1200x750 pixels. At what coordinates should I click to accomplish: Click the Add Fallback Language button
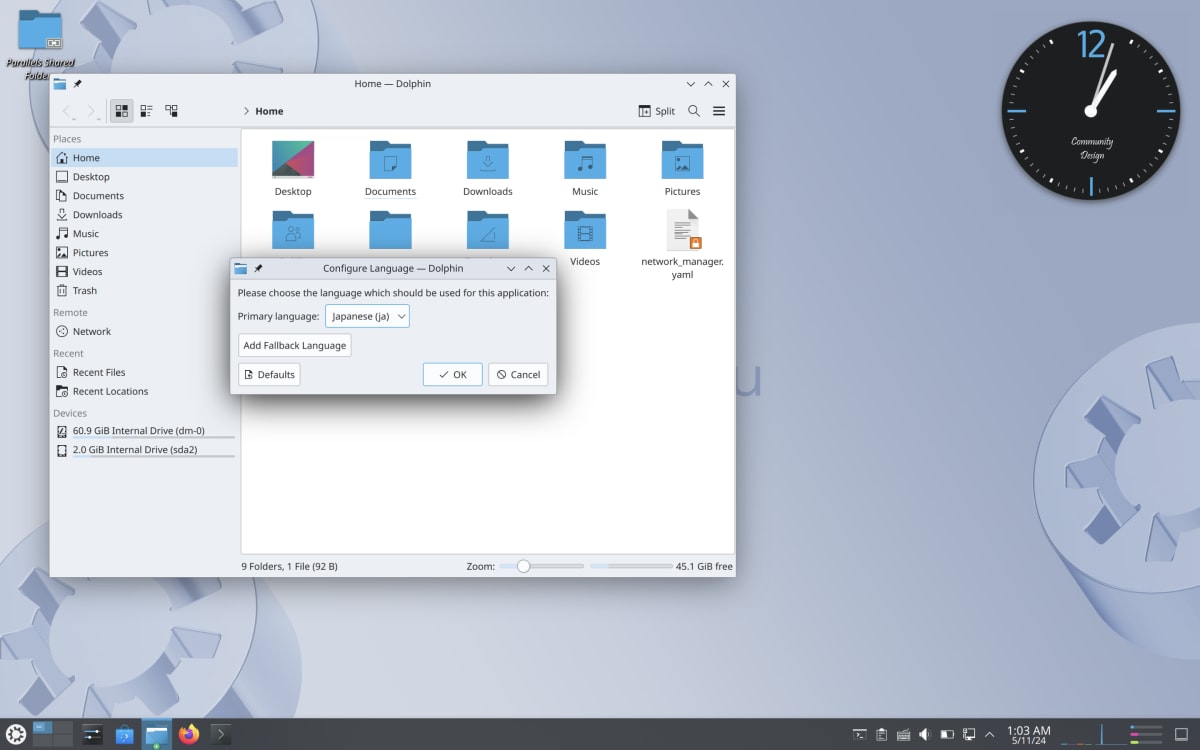tap(295, 345)
